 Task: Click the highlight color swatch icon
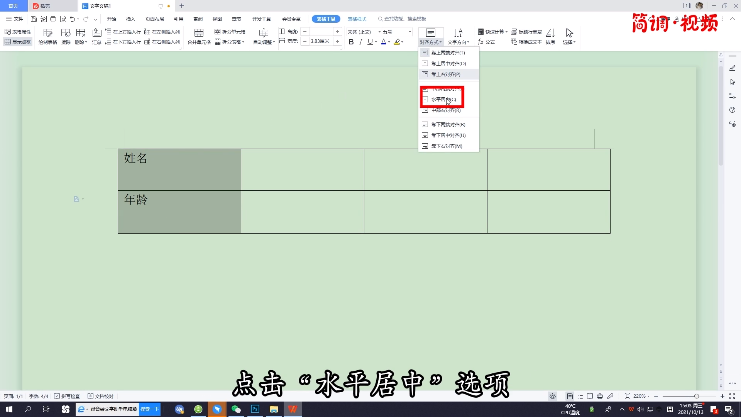click(x=397, y=43)
